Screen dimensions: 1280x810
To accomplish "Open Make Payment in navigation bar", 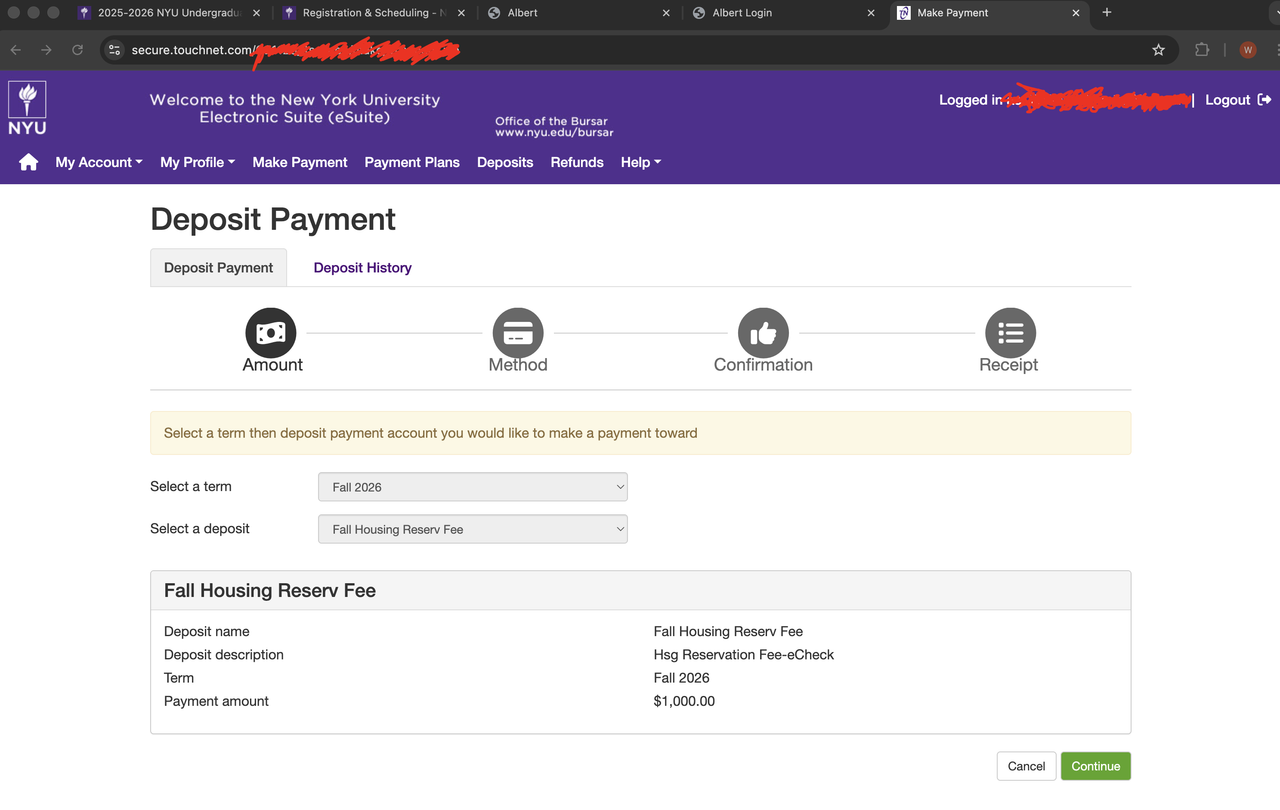I will point(300,162).
